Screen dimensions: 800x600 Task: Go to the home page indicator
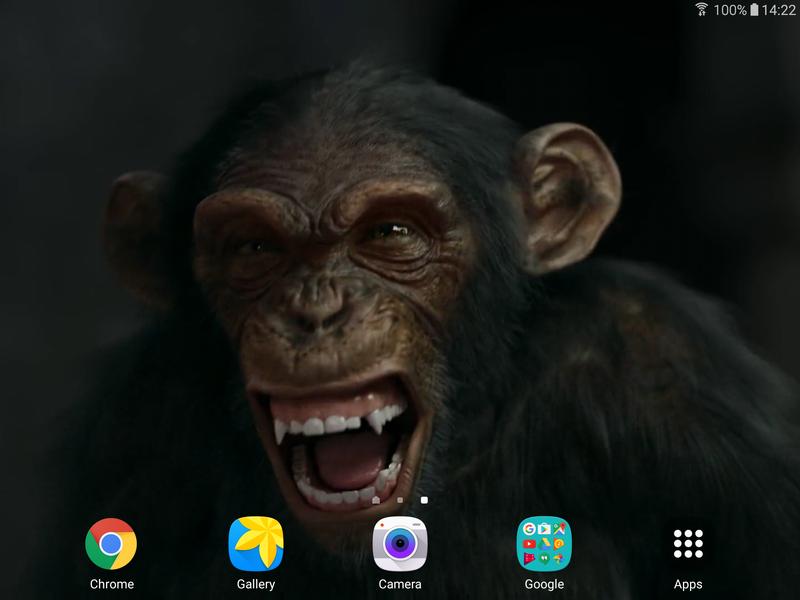tap(376, 500)
